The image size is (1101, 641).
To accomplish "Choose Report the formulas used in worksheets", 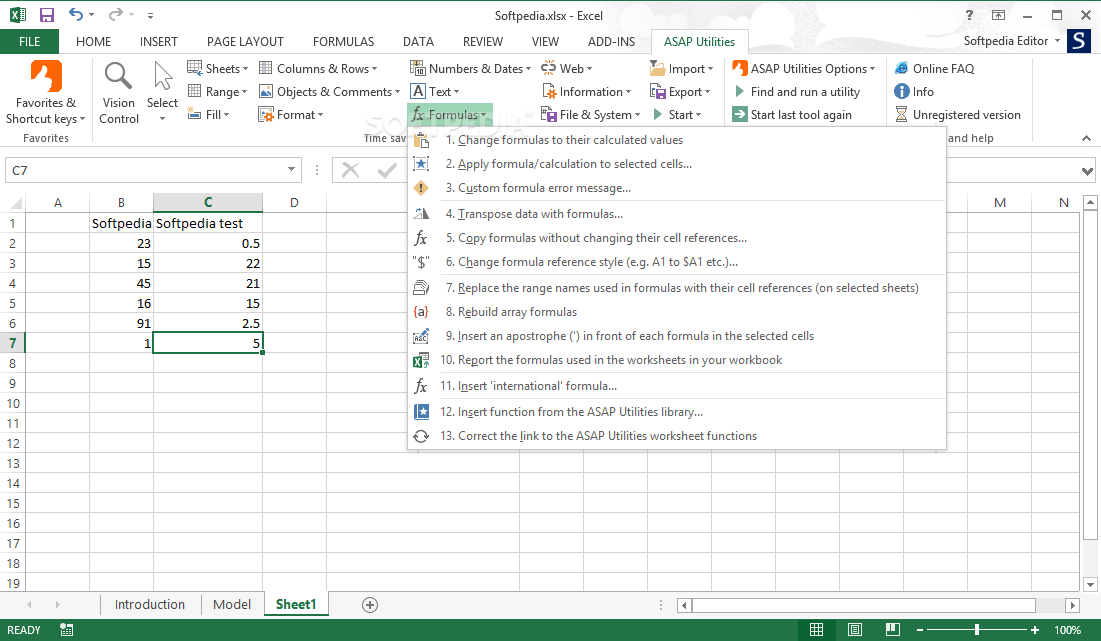I will pyautogui.click(x=677, y=359).
